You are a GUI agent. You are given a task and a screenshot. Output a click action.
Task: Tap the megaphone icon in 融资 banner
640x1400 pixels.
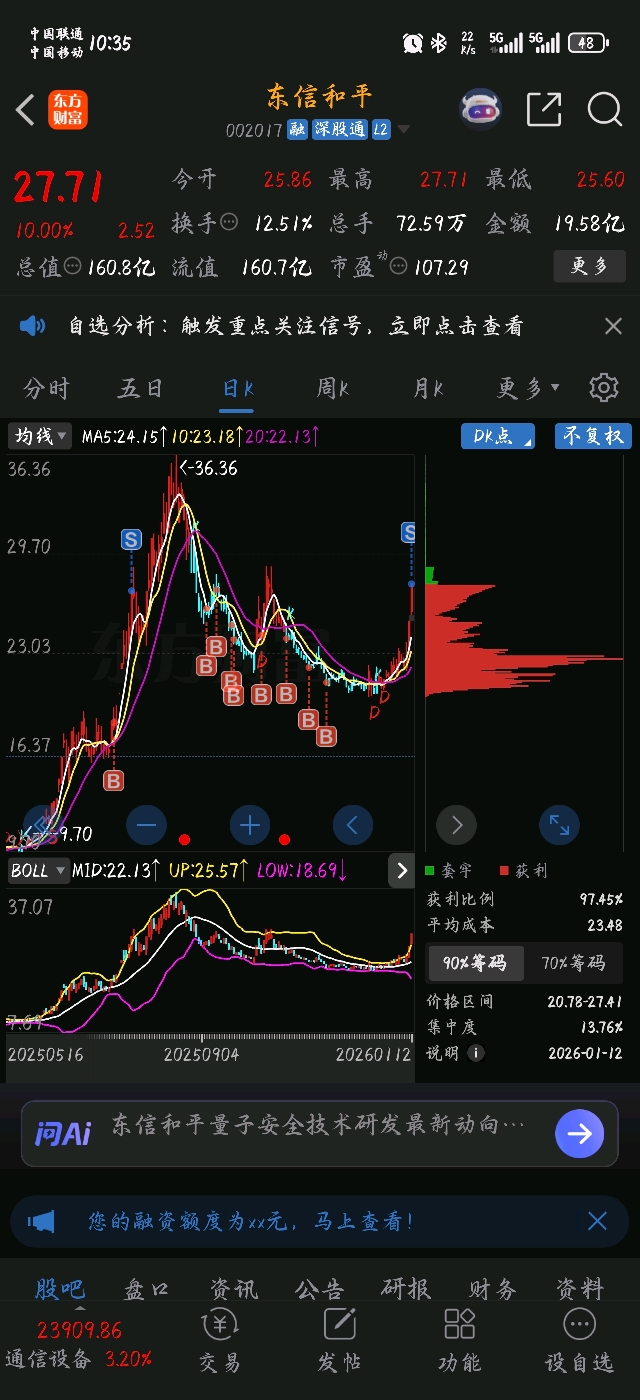41,1221
